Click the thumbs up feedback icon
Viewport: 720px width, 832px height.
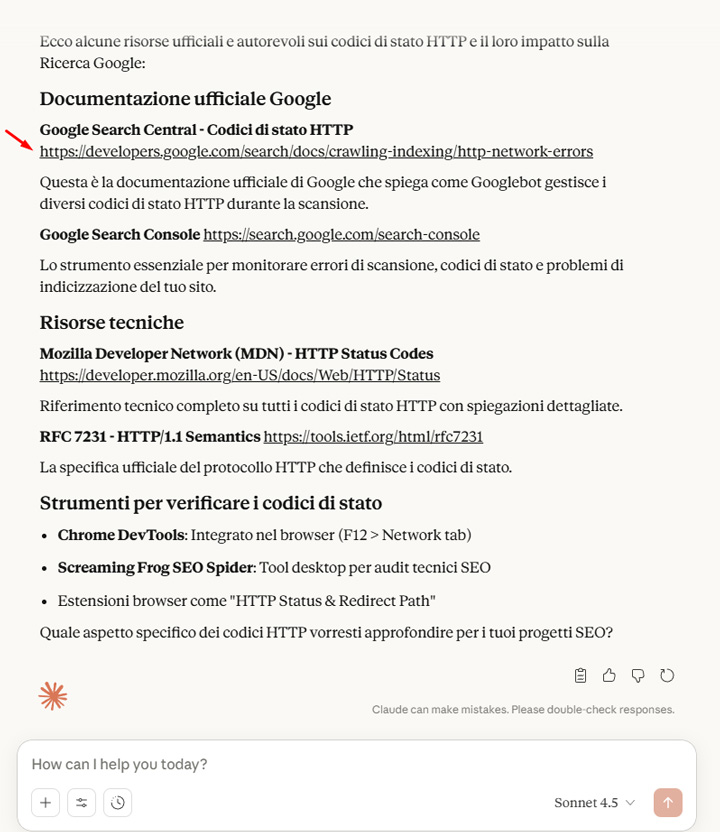pyautogui.click(x=609, y=675)
